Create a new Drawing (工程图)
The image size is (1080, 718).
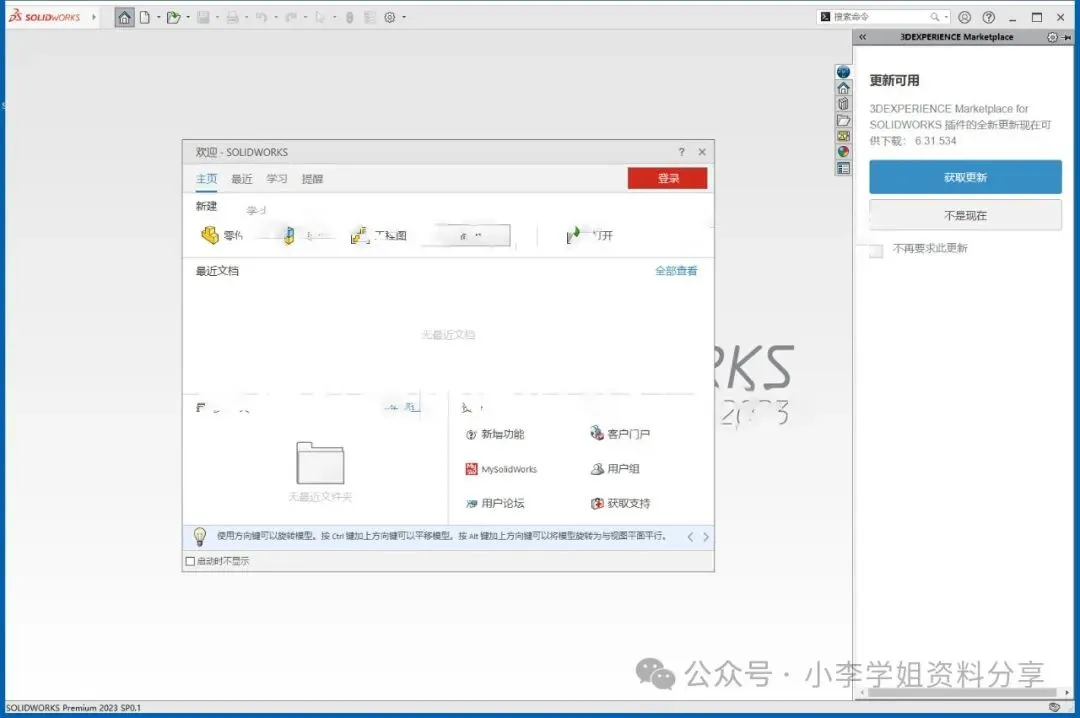(379, 236)
